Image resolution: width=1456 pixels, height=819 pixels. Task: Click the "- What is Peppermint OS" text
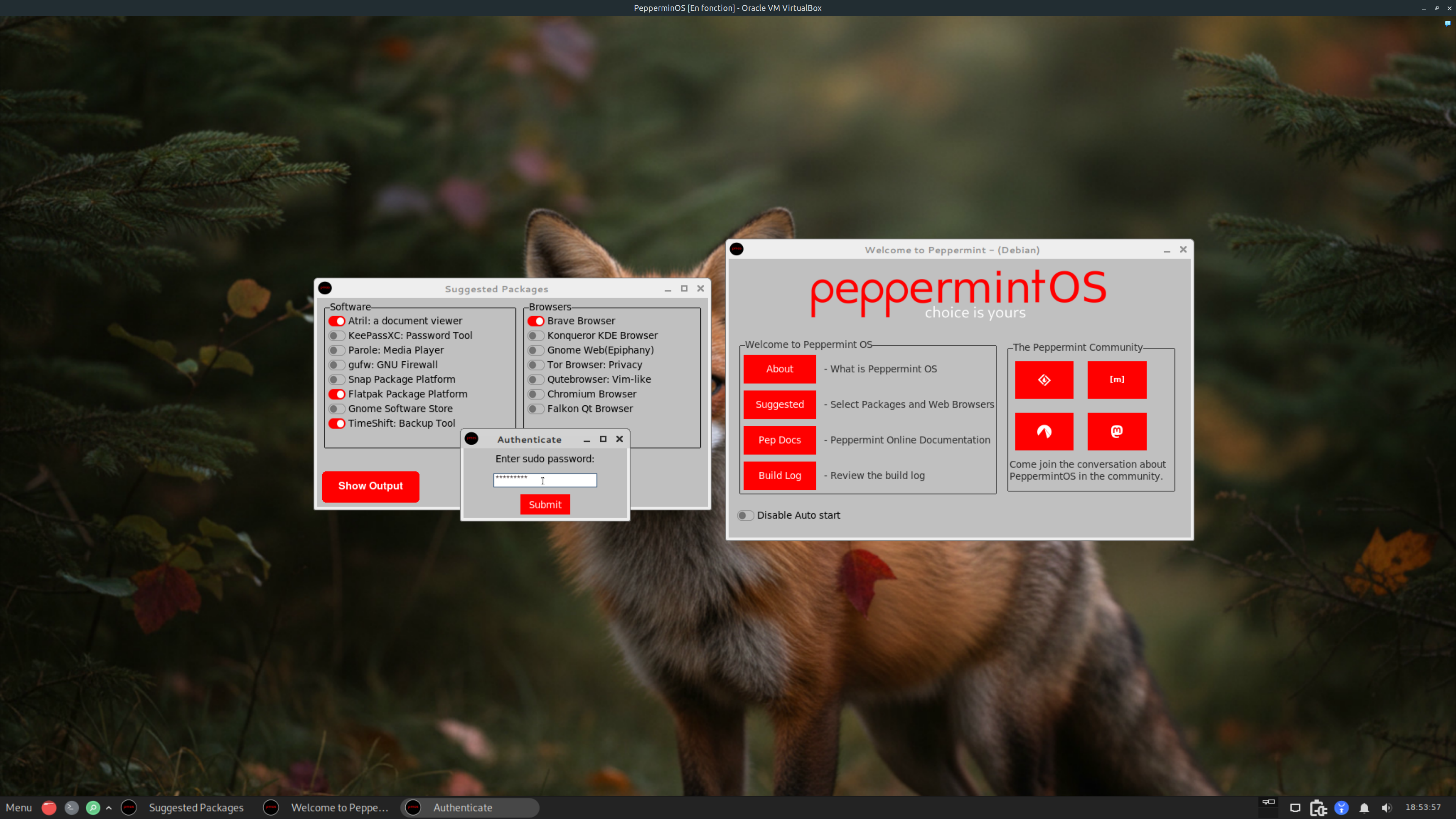(880, 369)
